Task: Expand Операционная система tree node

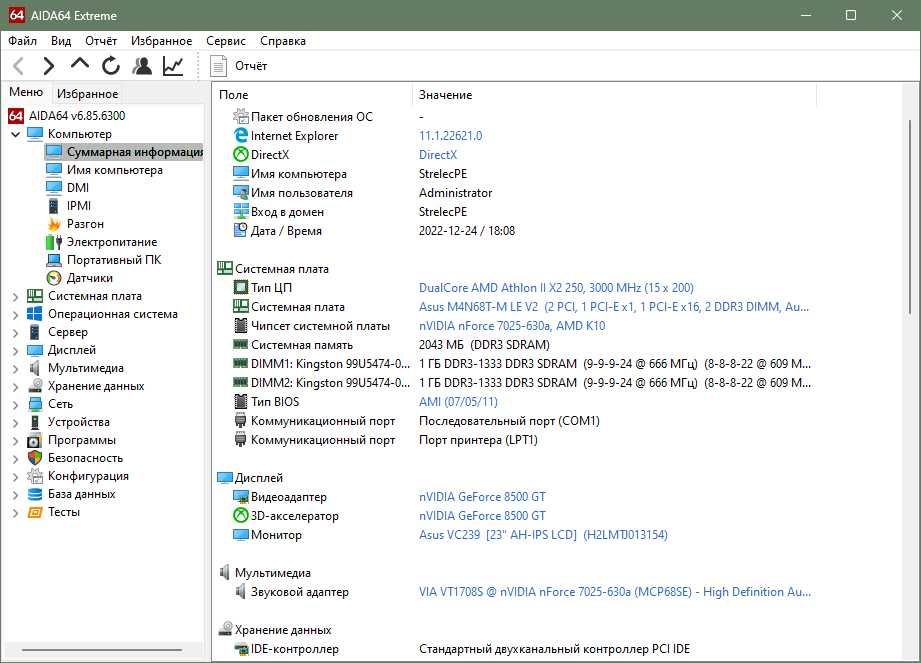Action: 16,315
